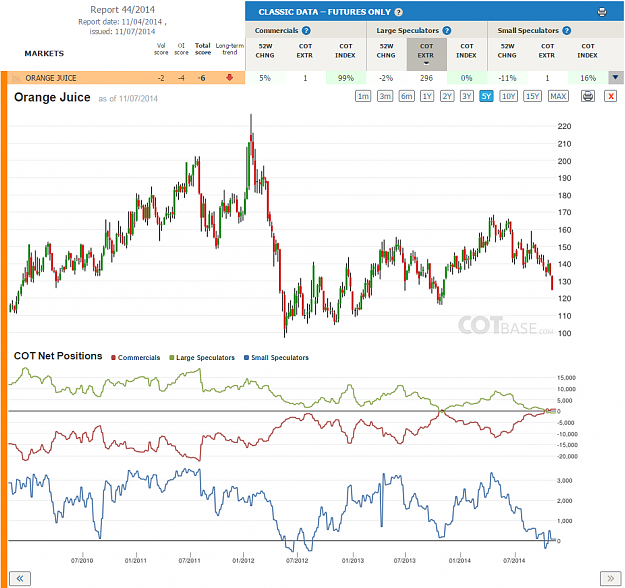
Task: Click the printer icon in Classic Data header
Action: pyautogui.click(x=602, y=12)
